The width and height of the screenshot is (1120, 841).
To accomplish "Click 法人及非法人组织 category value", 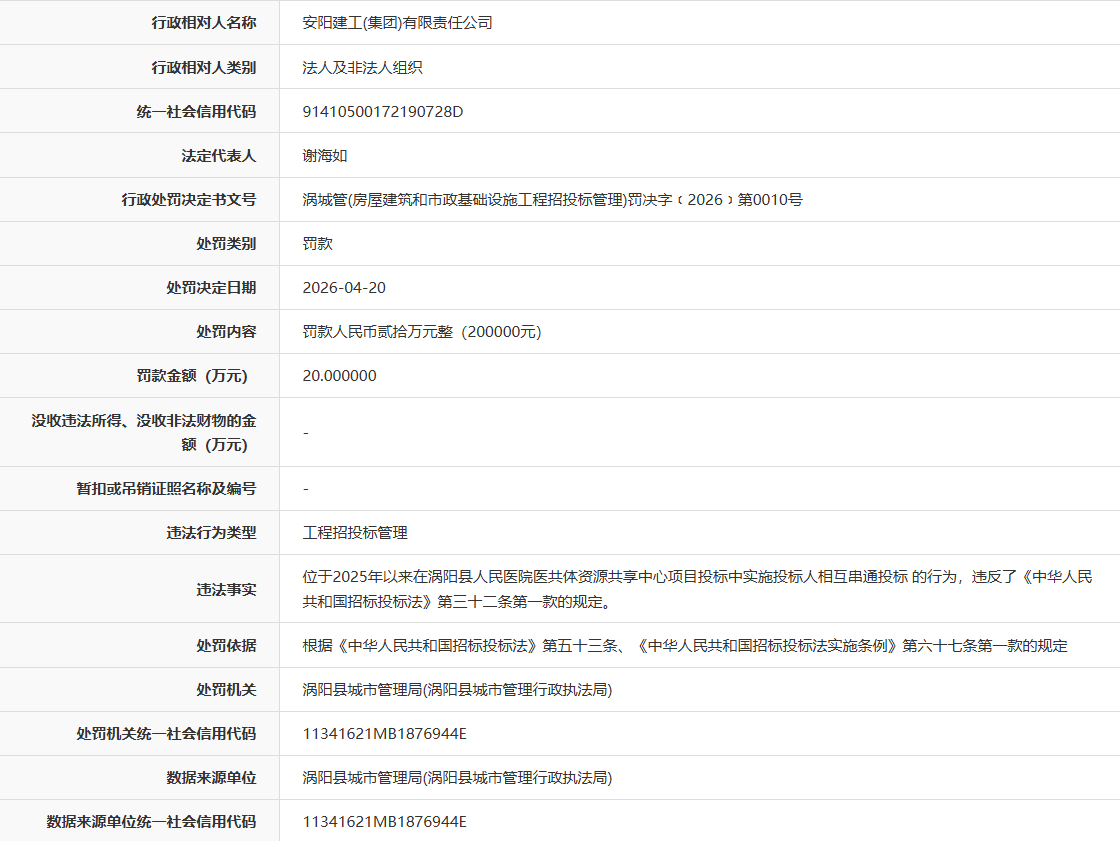I will pyautogui.click(x=362, y=68).
